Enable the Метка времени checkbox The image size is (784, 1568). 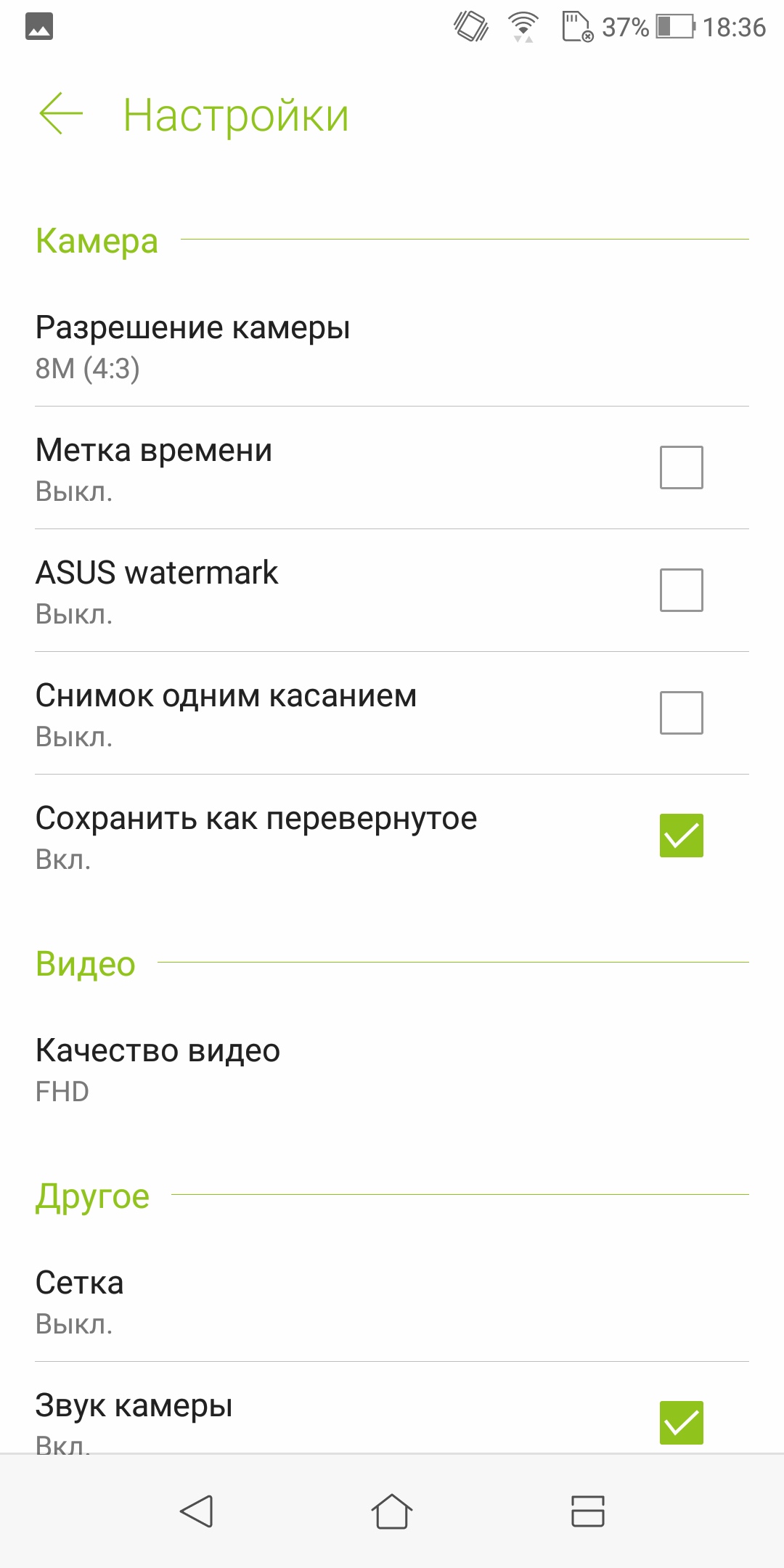682,467
